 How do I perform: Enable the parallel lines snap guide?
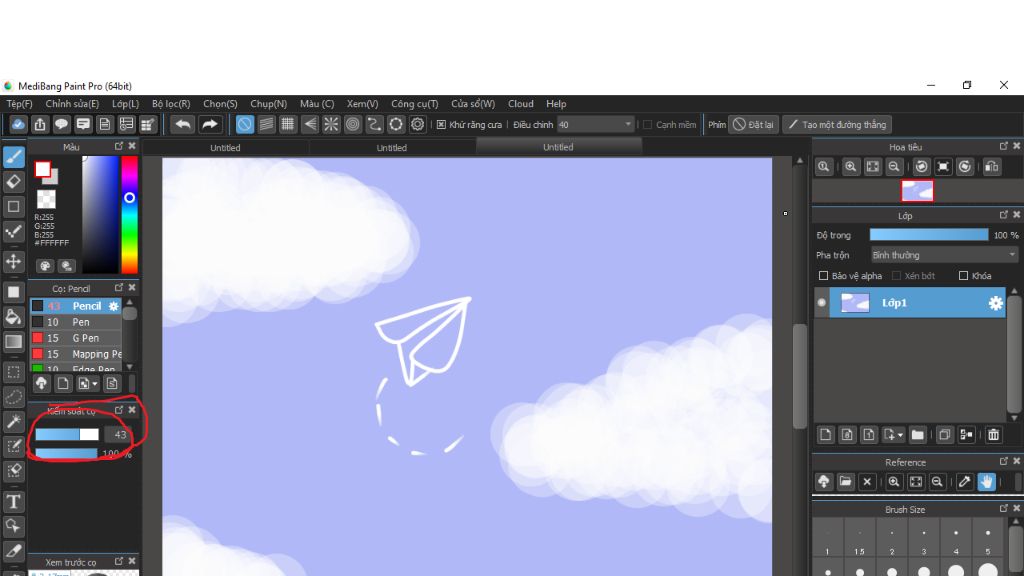(266, 124)
